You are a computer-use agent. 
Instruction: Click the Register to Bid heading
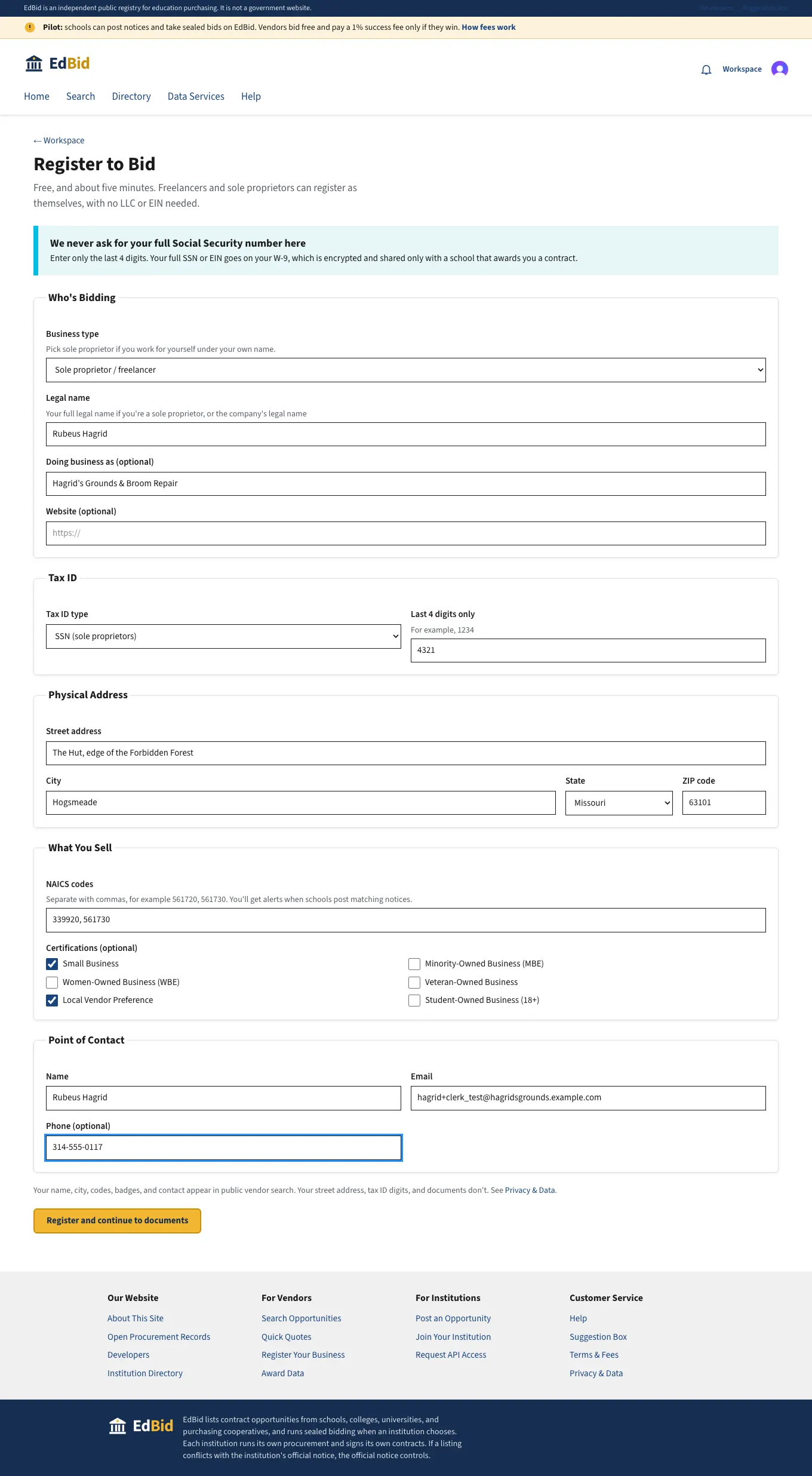pos(94,164)
